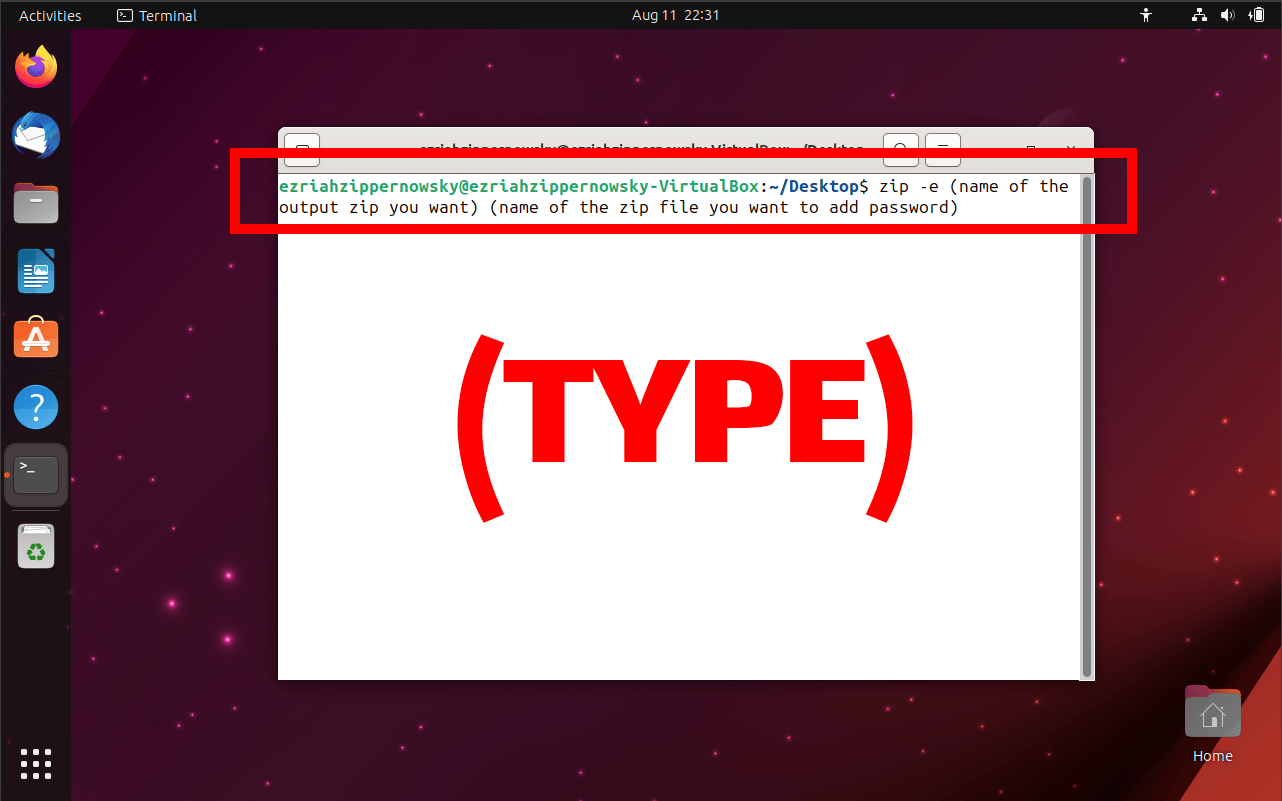Open the Home folder on desktop
This screenshot has height=801, width=1282.
tap(1212, 712)
